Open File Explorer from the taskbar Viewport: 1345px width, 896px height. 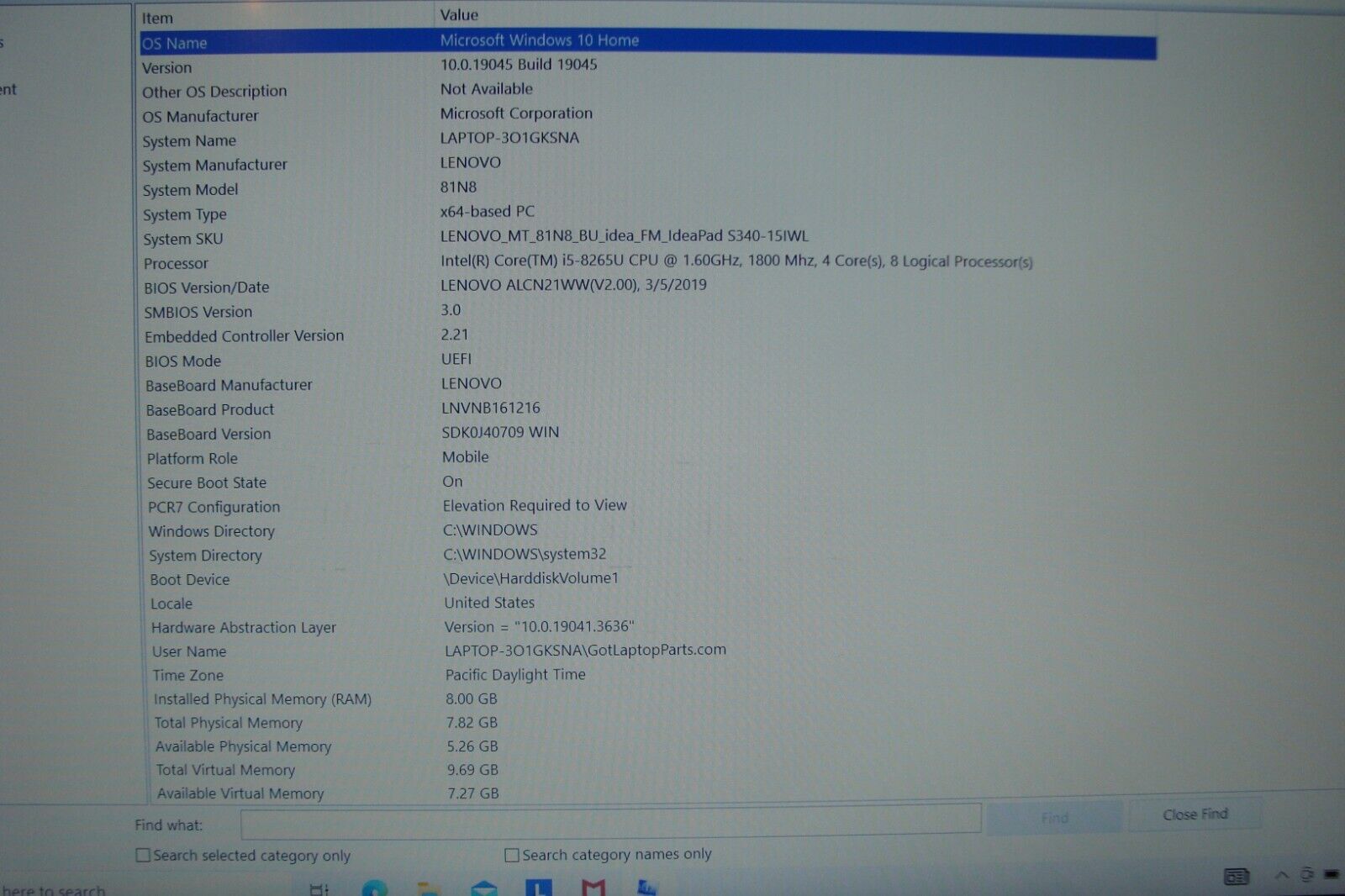[x=429, y=889]
